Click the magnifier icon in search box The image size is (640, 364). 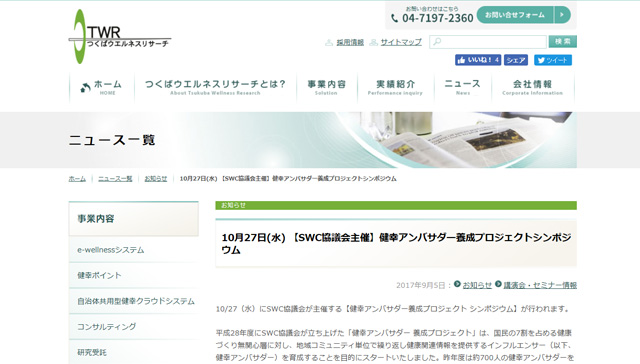click(x=437, y=42)
